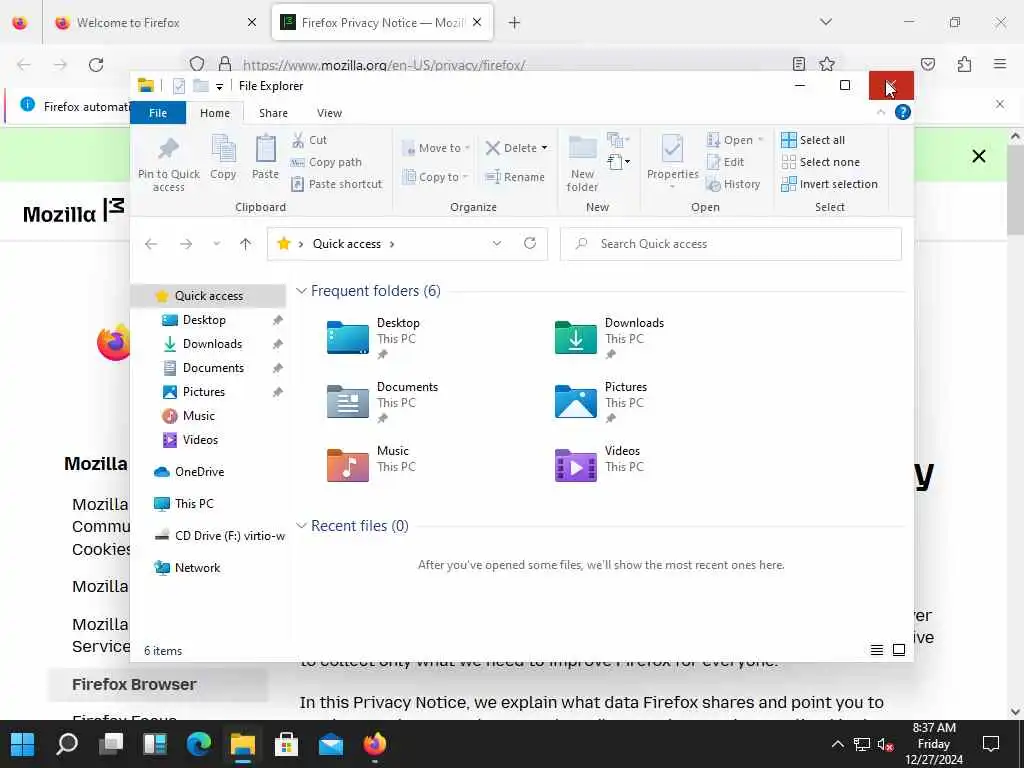The width and height of the screenshot is (1024, 768).
Task: Open Windows Start menu
Action: [x=23, y=744]
